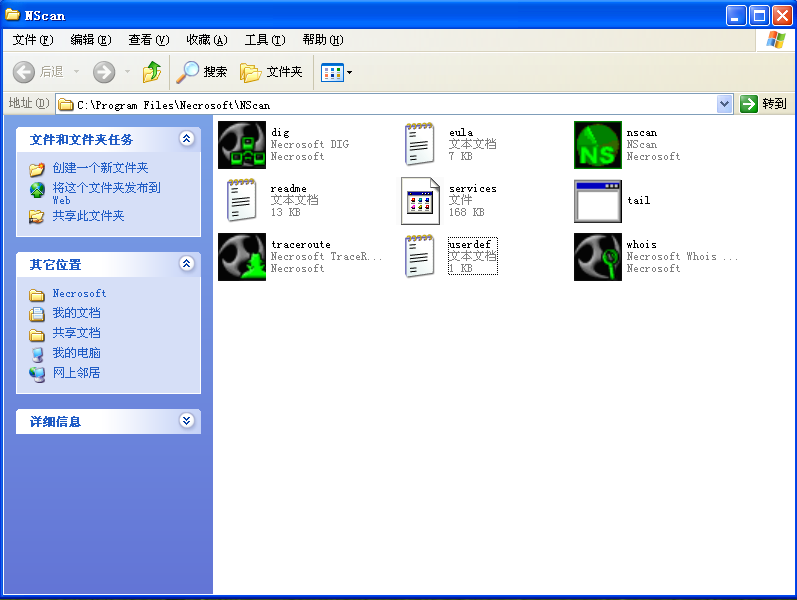
Task: Open Search (搜索) in toolbar
Action: click(202, 72)
